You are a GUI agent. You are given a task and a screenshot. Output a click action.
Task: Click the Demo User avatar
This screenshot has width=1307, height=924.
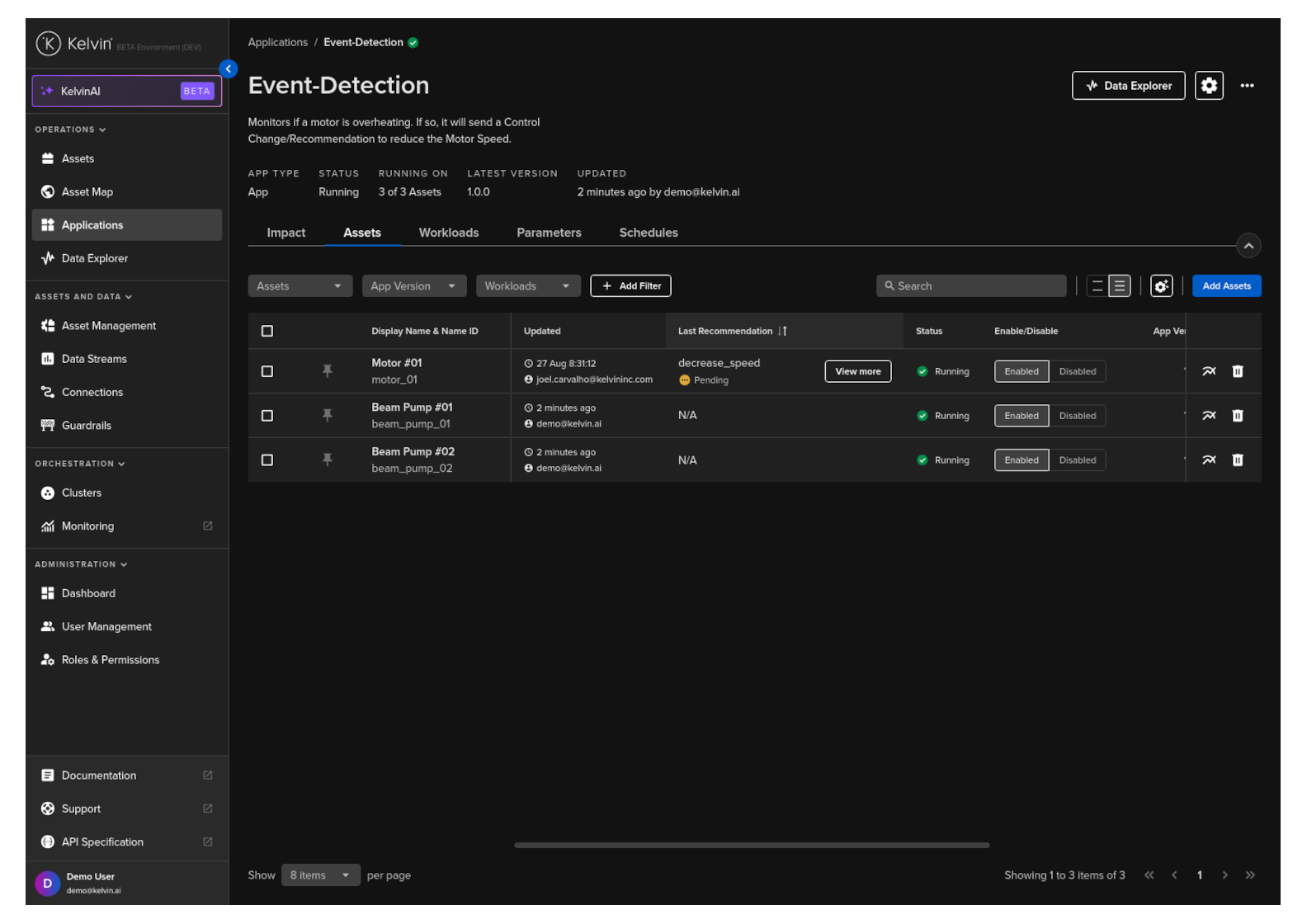[47, 884]
